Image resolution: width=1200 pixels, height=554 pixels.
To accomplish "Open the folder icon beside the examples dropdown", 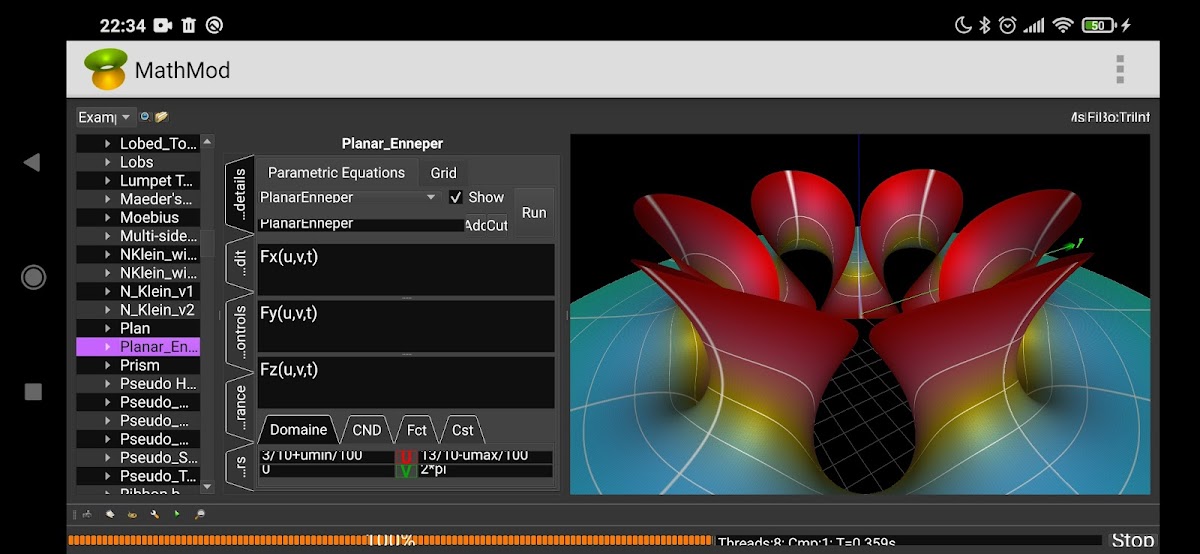I will pyautogui.click(x=161, y=117).
